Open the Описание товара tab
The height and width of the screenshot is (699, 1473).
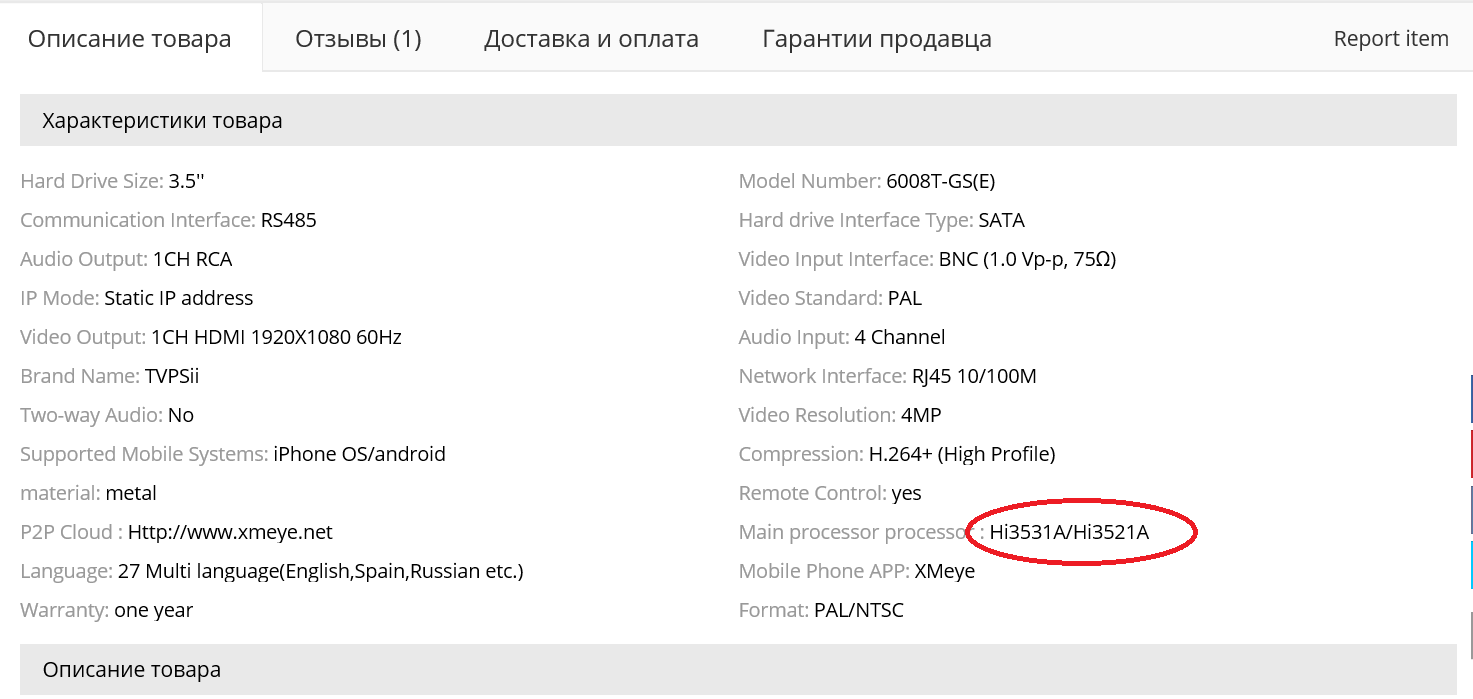pyautogui.click(x=130, y=39)
